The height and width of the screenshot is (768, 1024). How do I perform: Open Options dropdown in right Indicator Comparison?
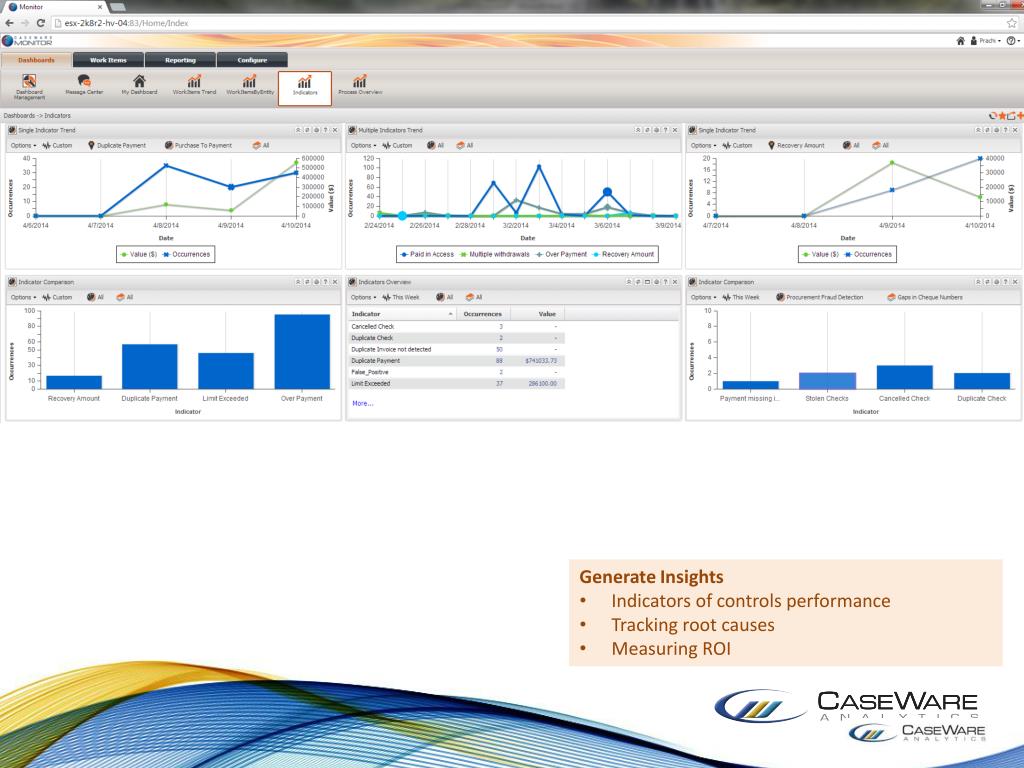pos(703,297)
